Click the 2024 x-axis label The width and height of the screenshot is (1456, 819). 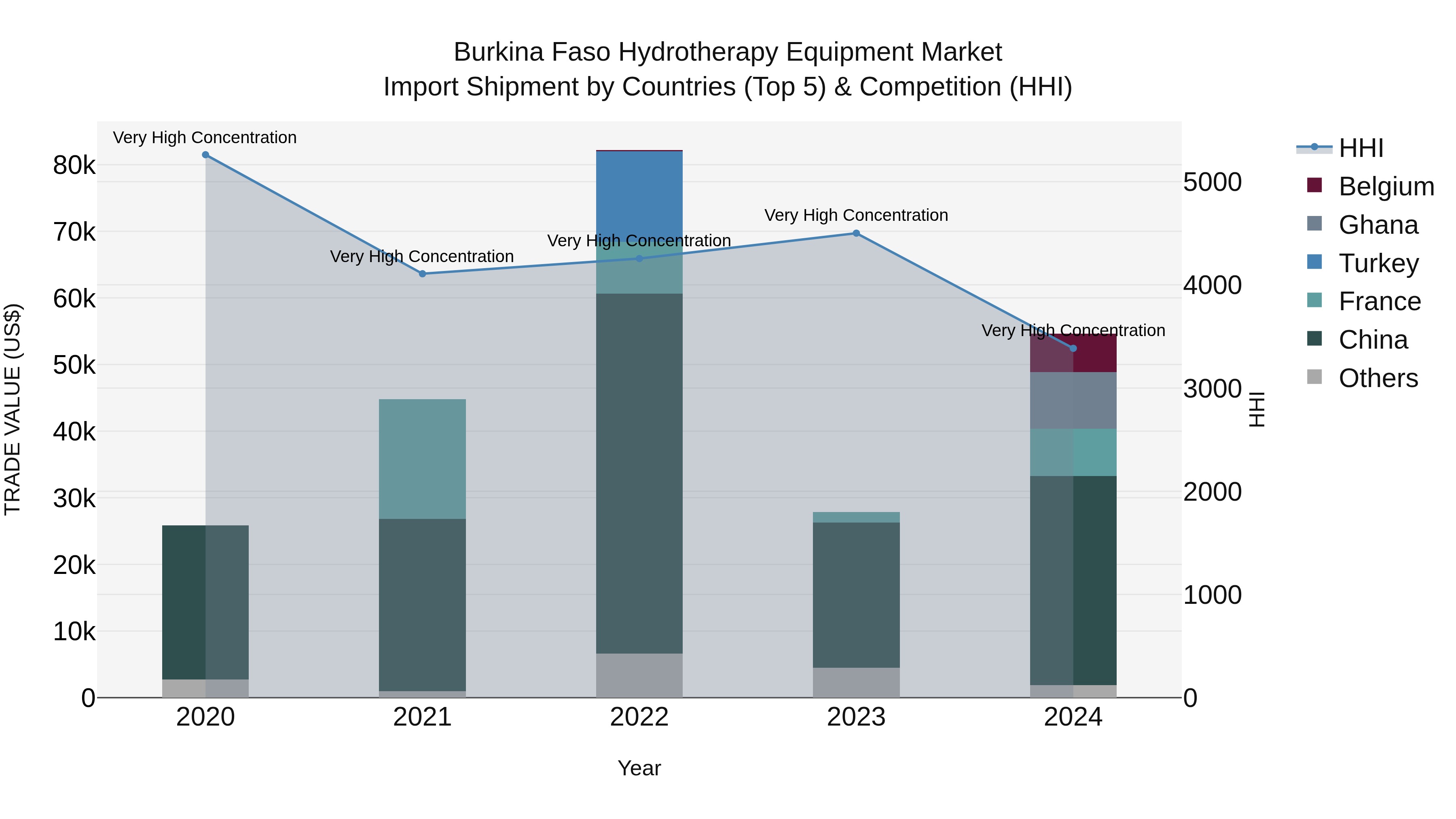(x=1073, y=717)
